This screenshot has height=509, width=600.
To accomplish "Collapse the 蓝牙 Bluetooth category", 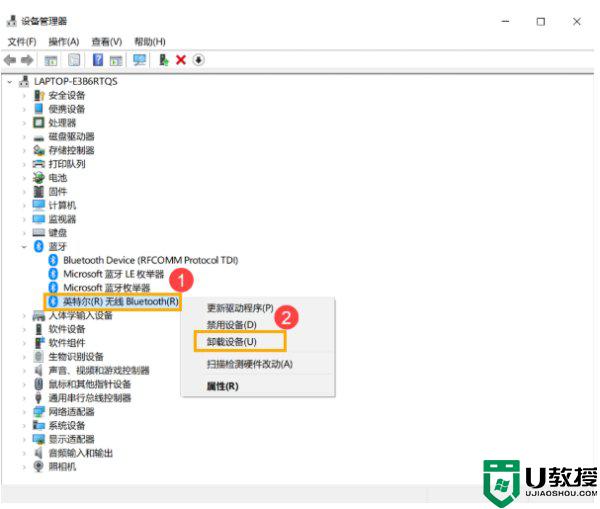I will (24, 246).
